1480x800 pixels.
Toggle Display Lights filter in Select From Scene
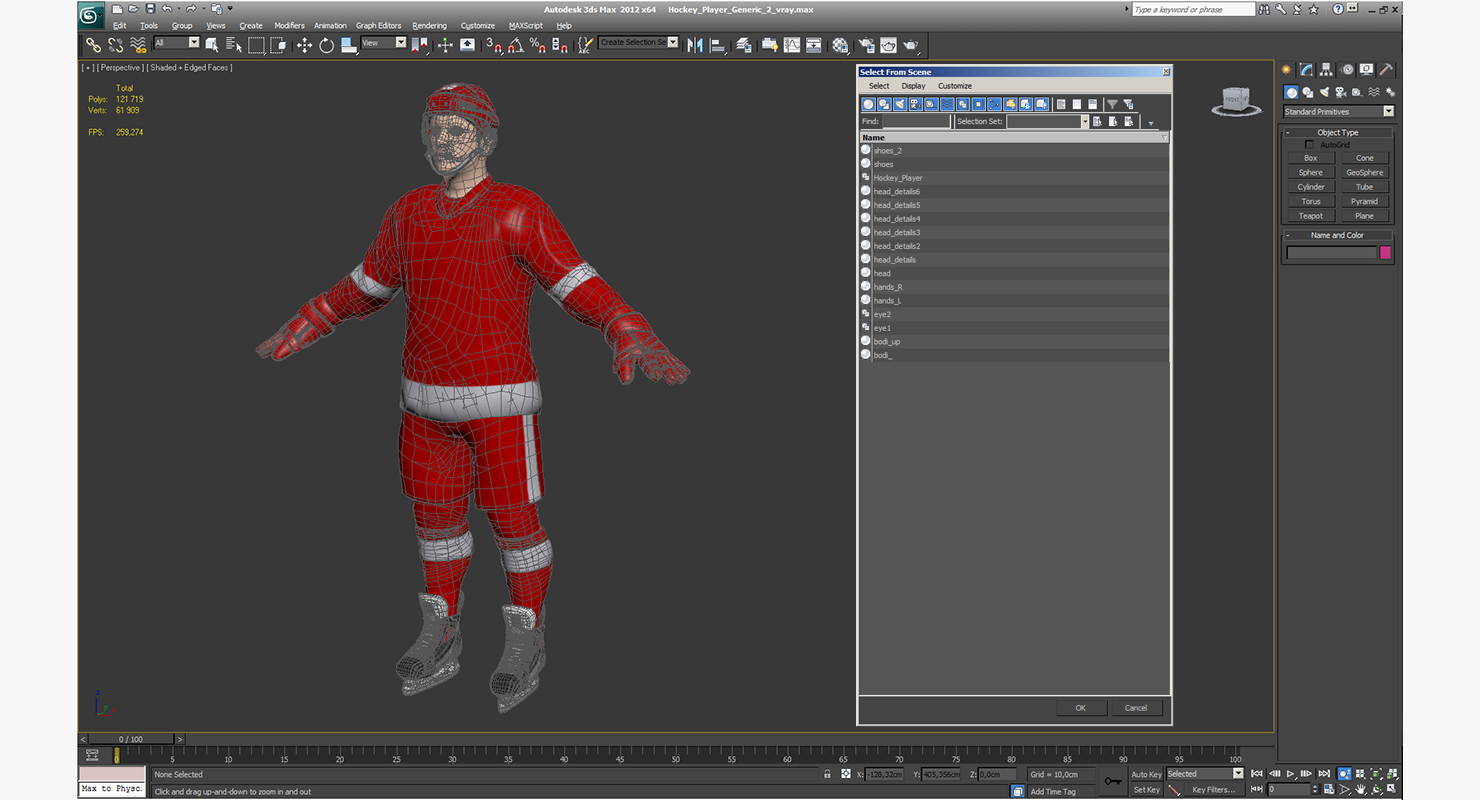(900, 104)
